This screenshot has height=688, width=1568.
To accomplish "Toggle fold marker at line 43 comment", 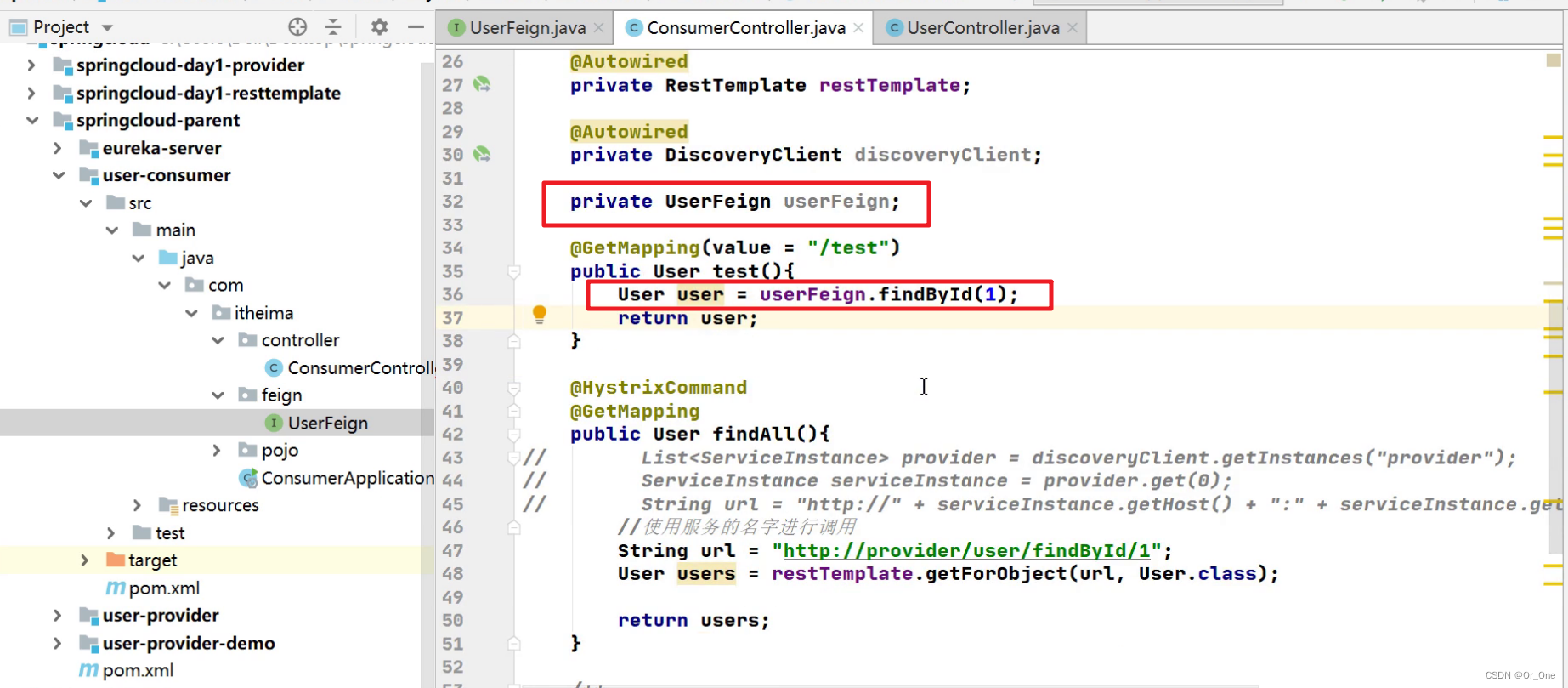I will (x=514, y=458).
